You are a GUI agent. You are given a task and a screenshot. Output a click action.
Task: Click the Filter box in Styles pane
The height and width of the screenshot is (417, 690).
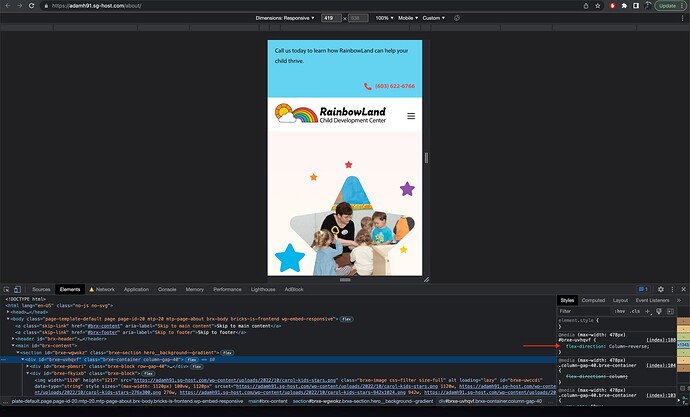pos(584,311)
